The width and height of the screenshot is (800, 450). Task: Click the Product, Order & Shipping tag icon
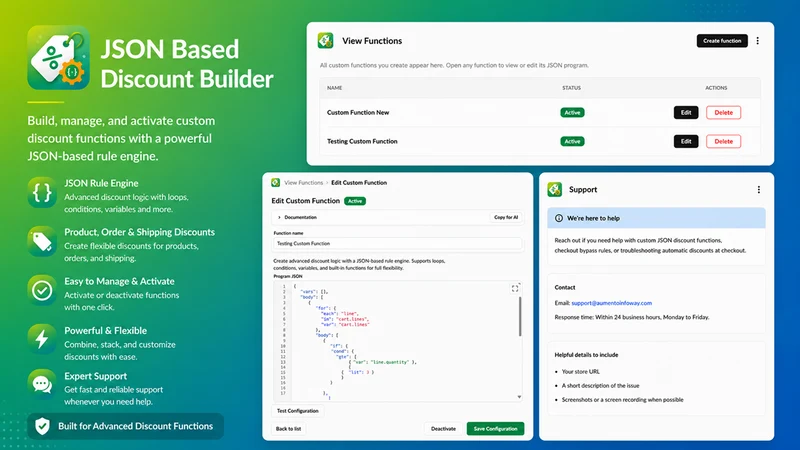(x=42, y=241)
